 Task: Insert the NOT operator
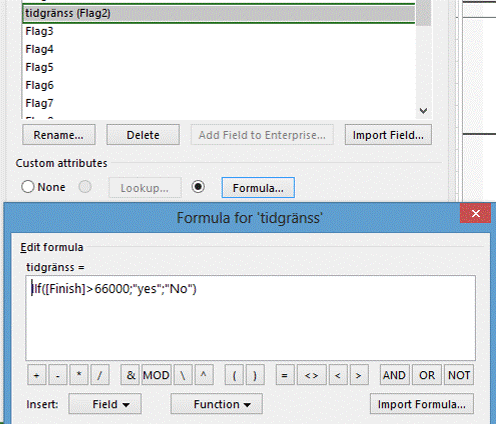pyautogui.click(x=459, y=375)
